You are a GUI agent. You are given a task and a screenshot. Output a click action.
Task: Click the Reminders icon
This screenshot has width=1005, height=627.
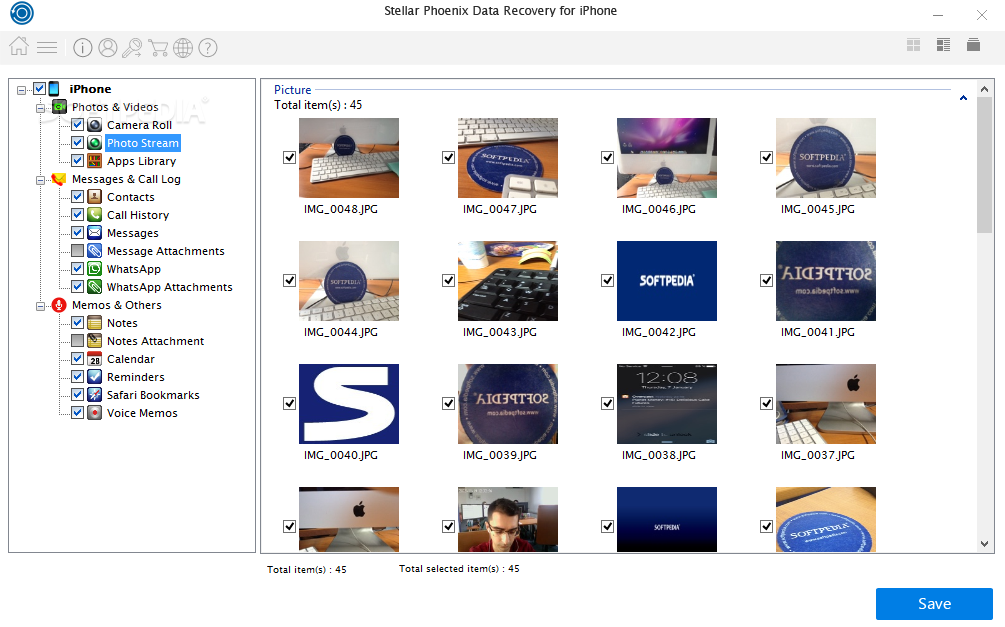point(94,376)
